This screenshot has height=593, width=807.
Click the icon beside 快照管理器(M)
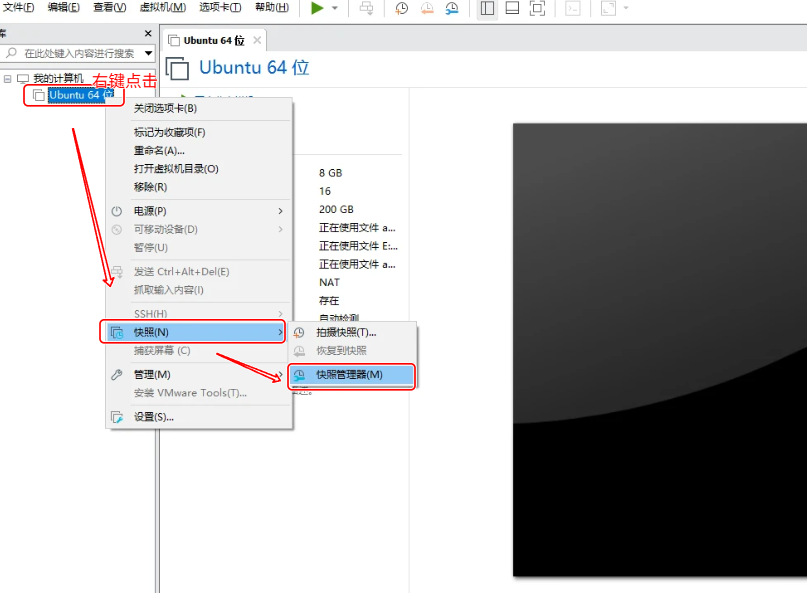[299, 375]
